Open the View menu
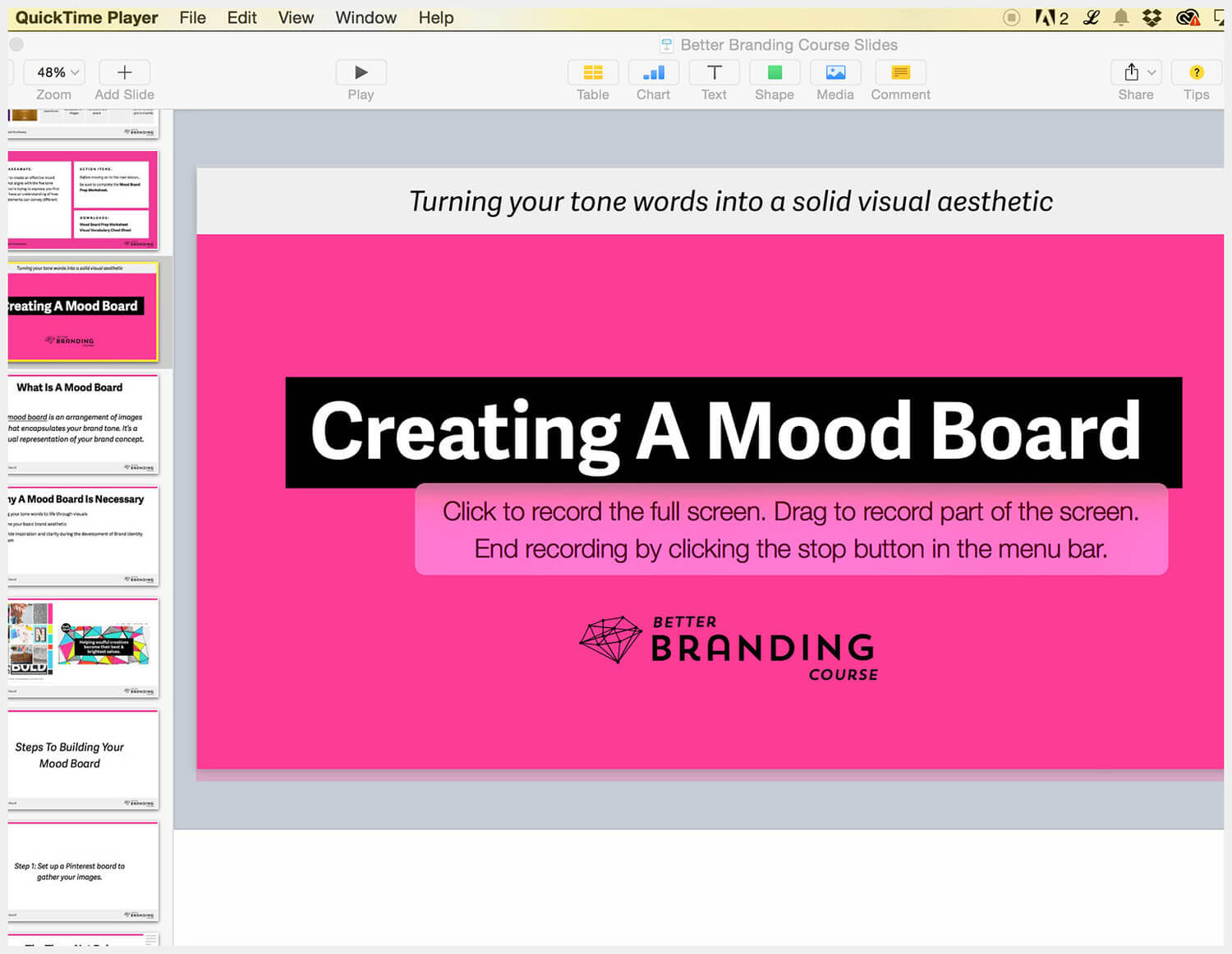The height and width of the screenshot is (954, 1232). (x=296, y=17)
